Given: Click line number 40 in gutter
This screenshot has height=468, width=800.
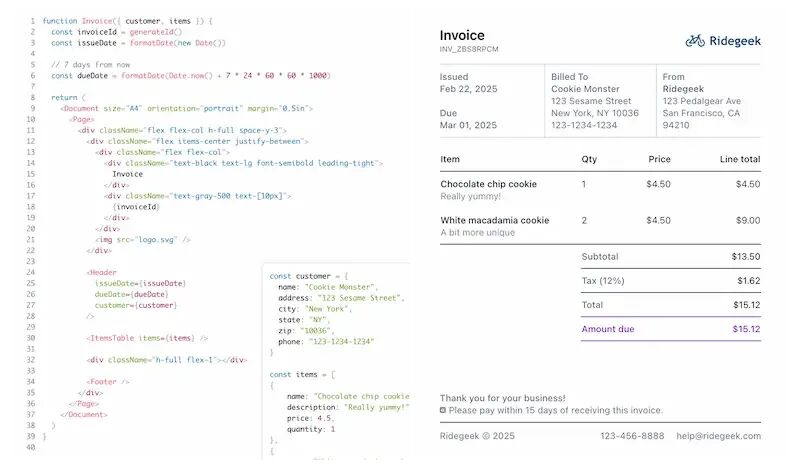Looking at the screenshot, I should (31, 448).
